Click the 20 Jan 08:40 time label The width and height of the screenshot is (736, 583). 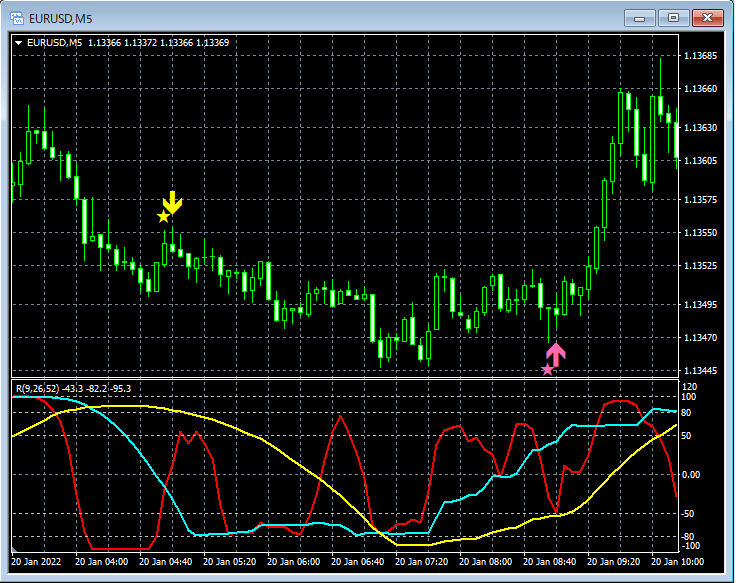[x=550, y=562]
